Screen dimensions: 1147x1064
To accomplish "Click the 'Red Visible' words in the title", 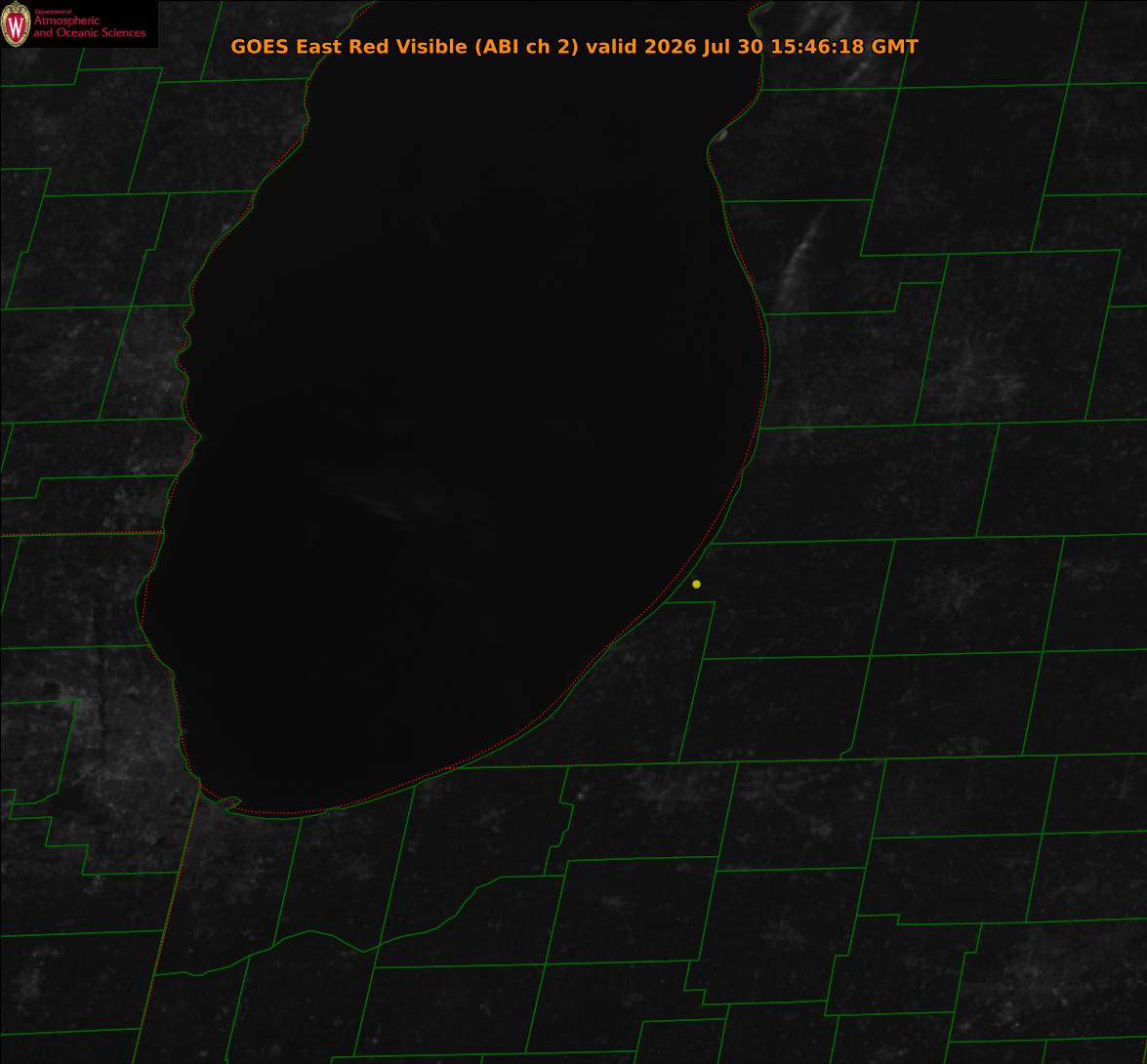I will 407,46.
